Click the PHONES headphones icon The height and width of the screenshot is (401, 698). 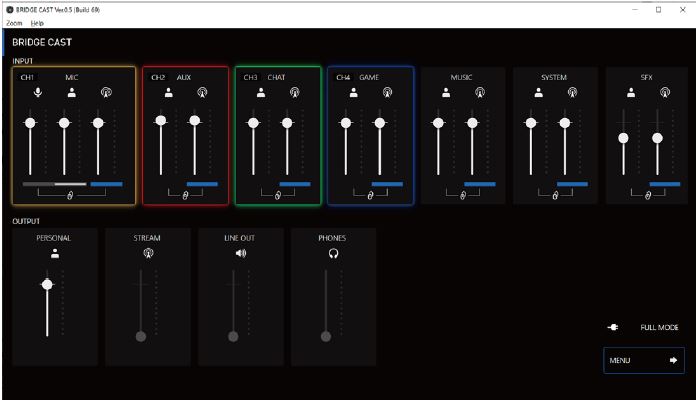pos(333,253)
